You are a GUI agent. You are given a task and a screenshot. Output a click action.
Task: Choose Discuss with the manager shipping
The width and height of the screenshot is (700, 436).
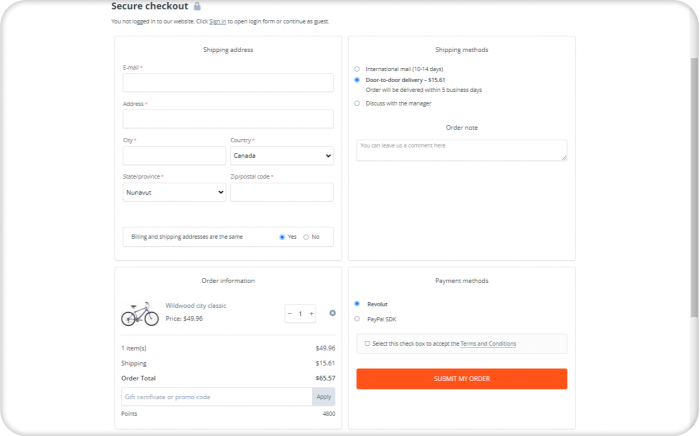357,104
